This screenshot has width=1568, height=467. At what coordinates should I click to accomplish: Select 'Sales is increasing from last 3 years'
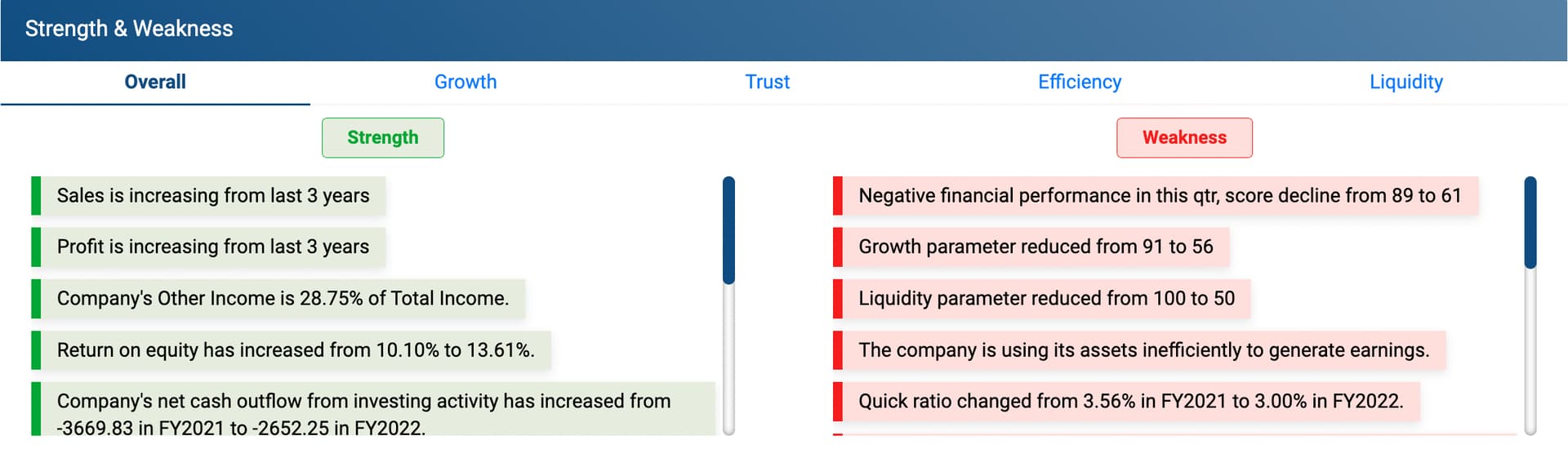[x=209, y=196]
